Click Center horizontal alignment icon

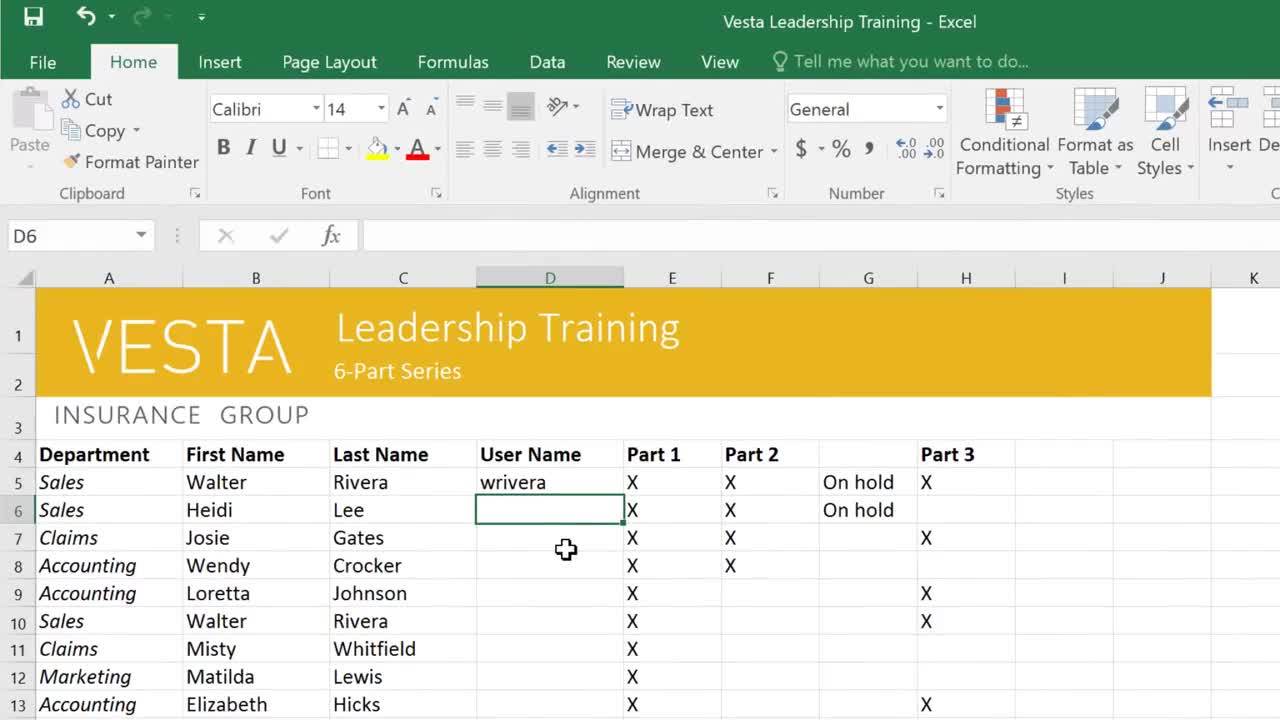493,149
